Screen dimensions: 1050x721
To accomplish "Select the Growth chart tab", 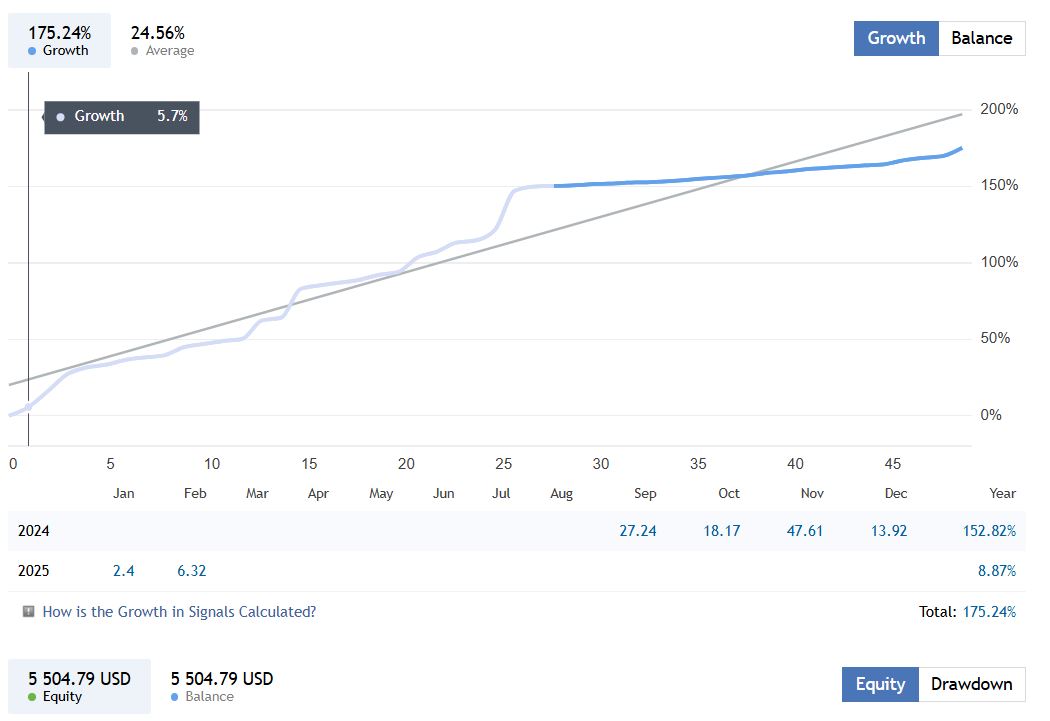I will coord(896,38).
